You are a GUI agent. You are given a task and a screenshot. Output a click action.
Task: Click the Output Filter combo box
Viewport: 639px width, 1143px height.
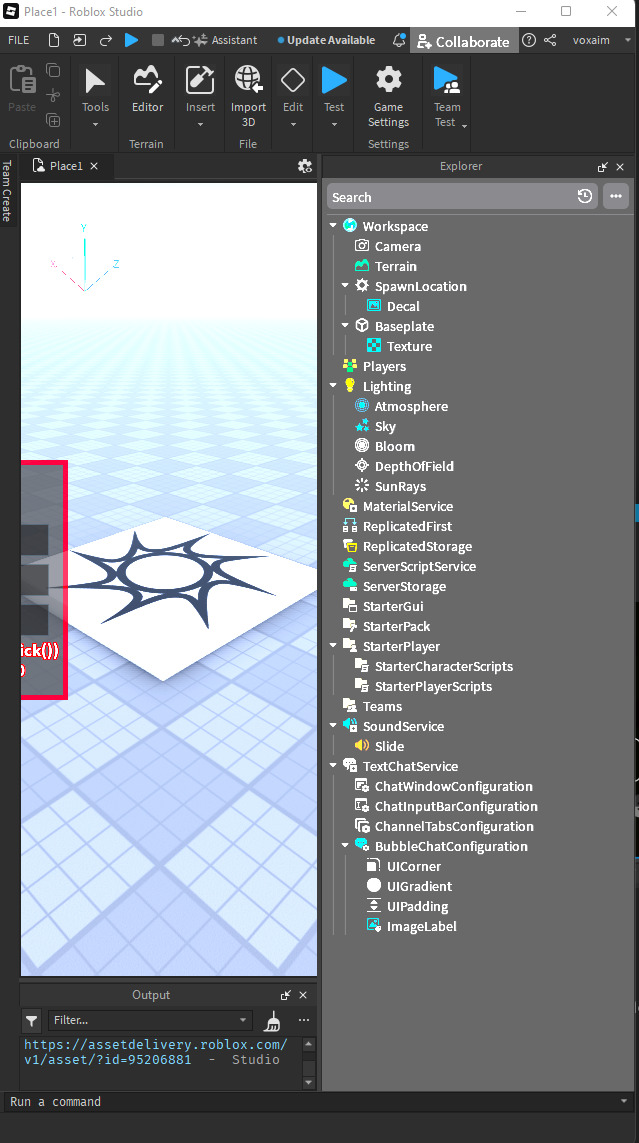[x=150, y=1020]
